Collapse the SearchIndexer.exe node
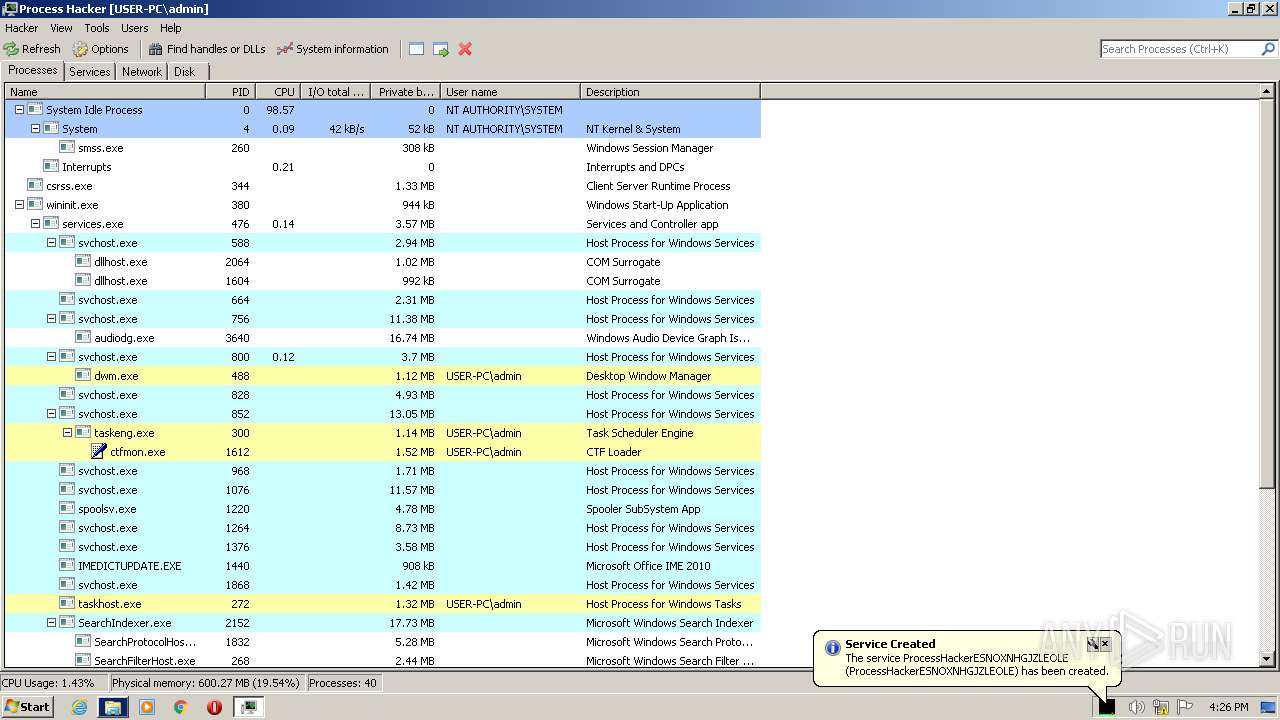 [51, 623]
